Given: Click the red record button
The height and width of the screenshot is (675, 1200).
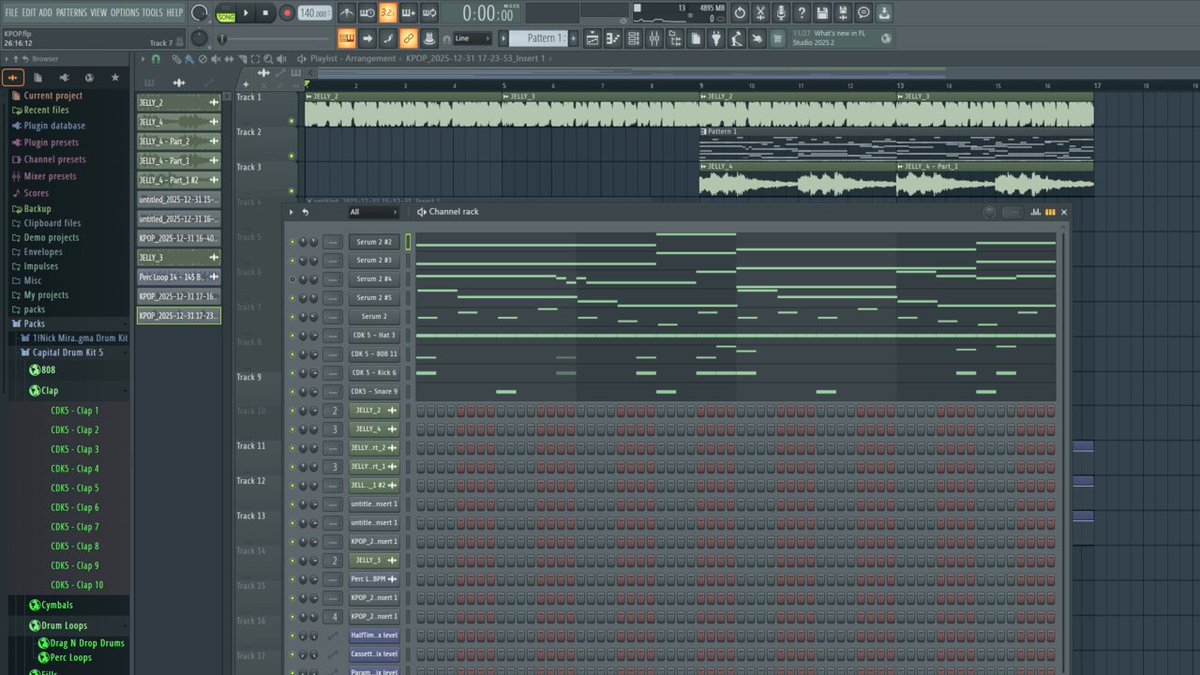Looking at the screenshot, I should [x=287, y=13].
